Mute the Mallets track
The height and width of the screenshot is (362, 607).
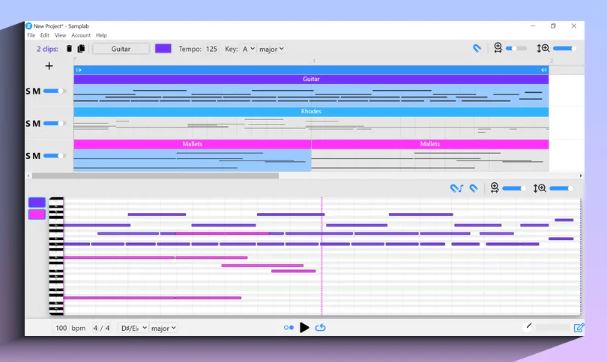[x=36, y=156]
